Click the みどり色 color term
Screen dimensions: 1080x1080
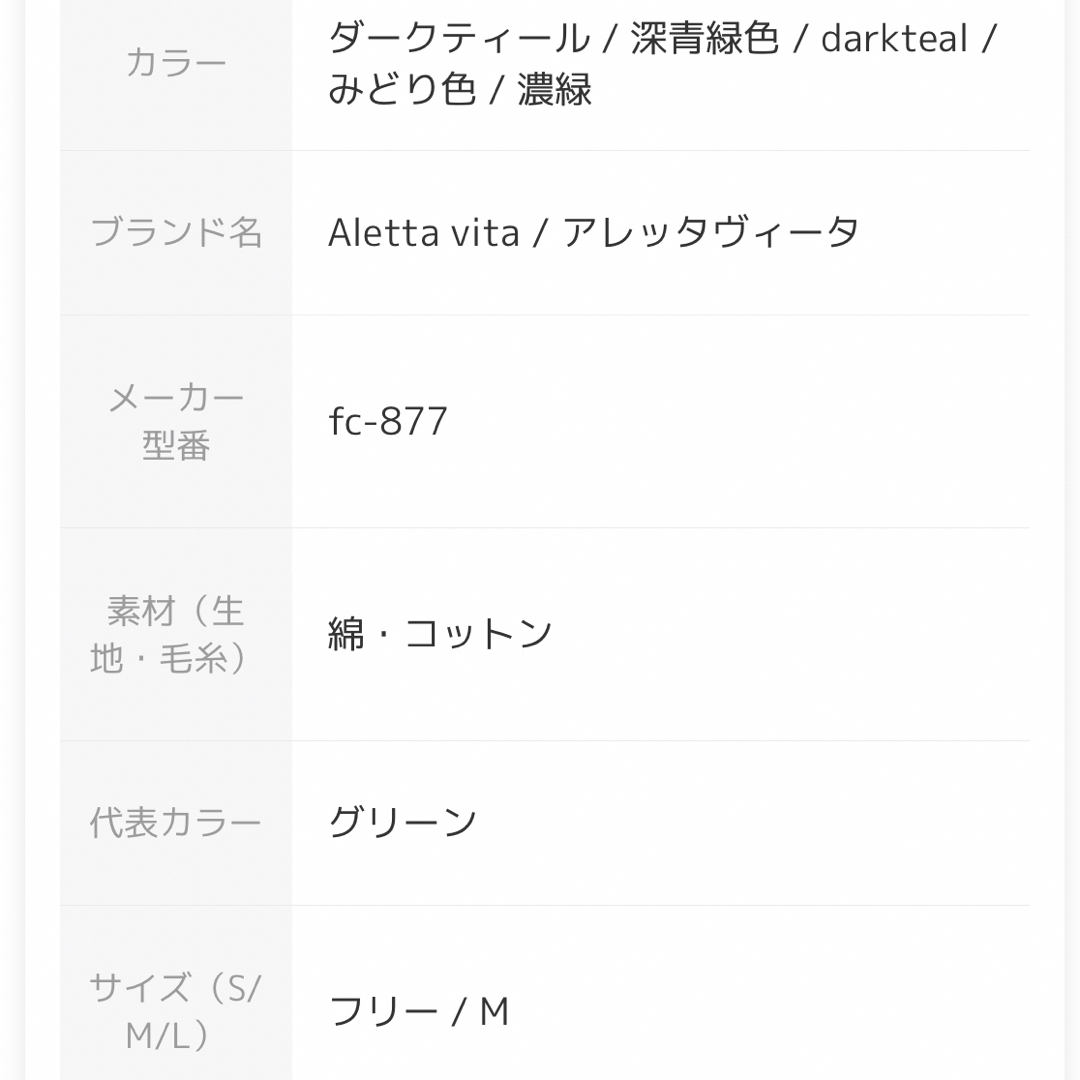tap(402, 90)
